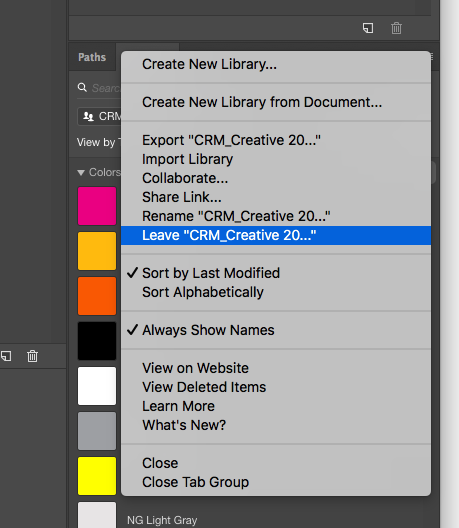This screenshot has height=528, width=459.
Task: Click the trash icon at left panel bottom
Action: (x=32, y=356)
